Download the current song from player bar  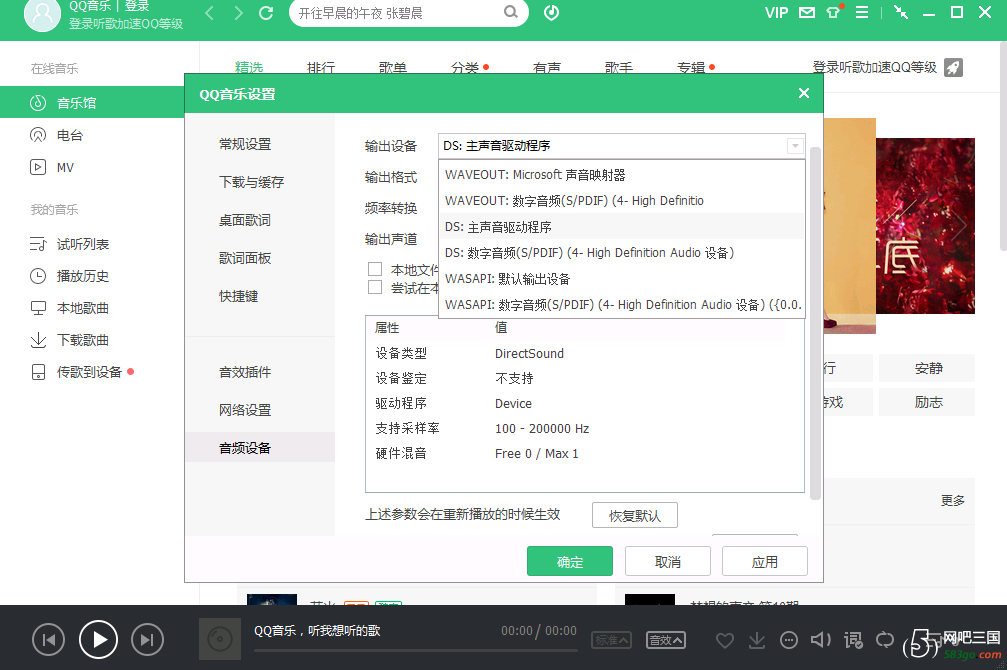(757, 640)
